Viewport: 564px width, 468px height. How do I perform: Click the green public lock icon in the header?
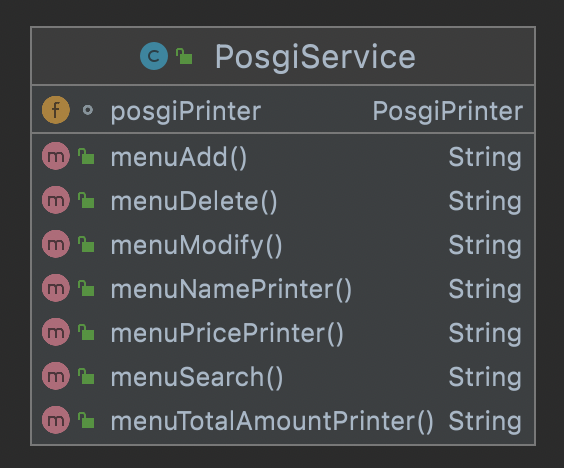pos(184,56)
